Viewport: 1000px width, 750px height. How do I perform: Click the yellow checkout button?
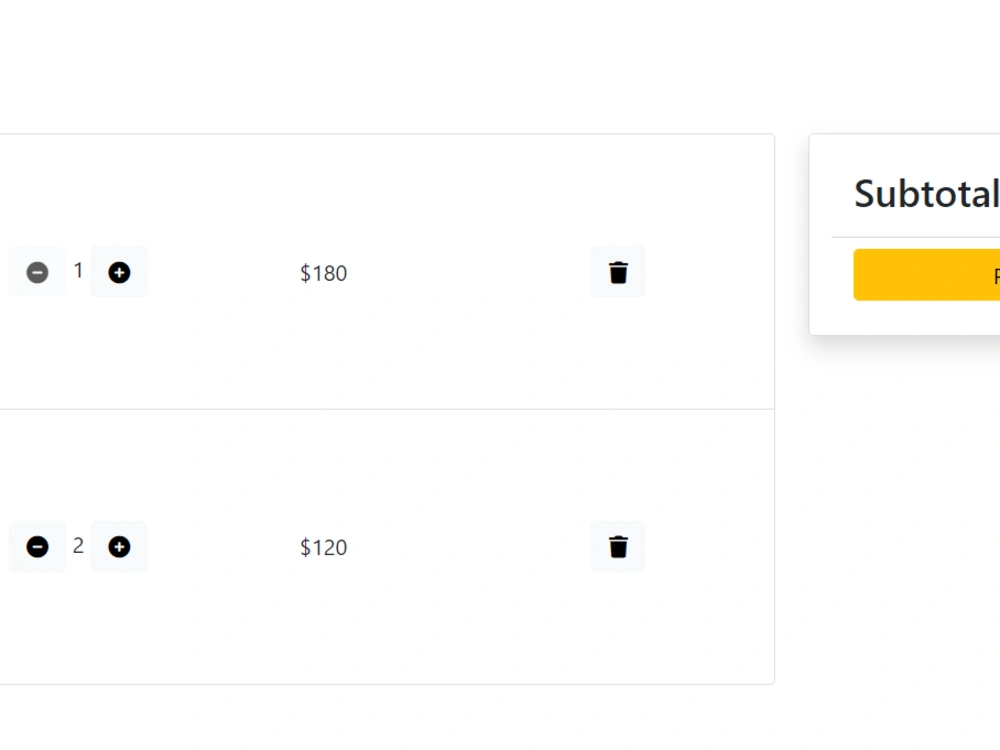coord(927,275)
